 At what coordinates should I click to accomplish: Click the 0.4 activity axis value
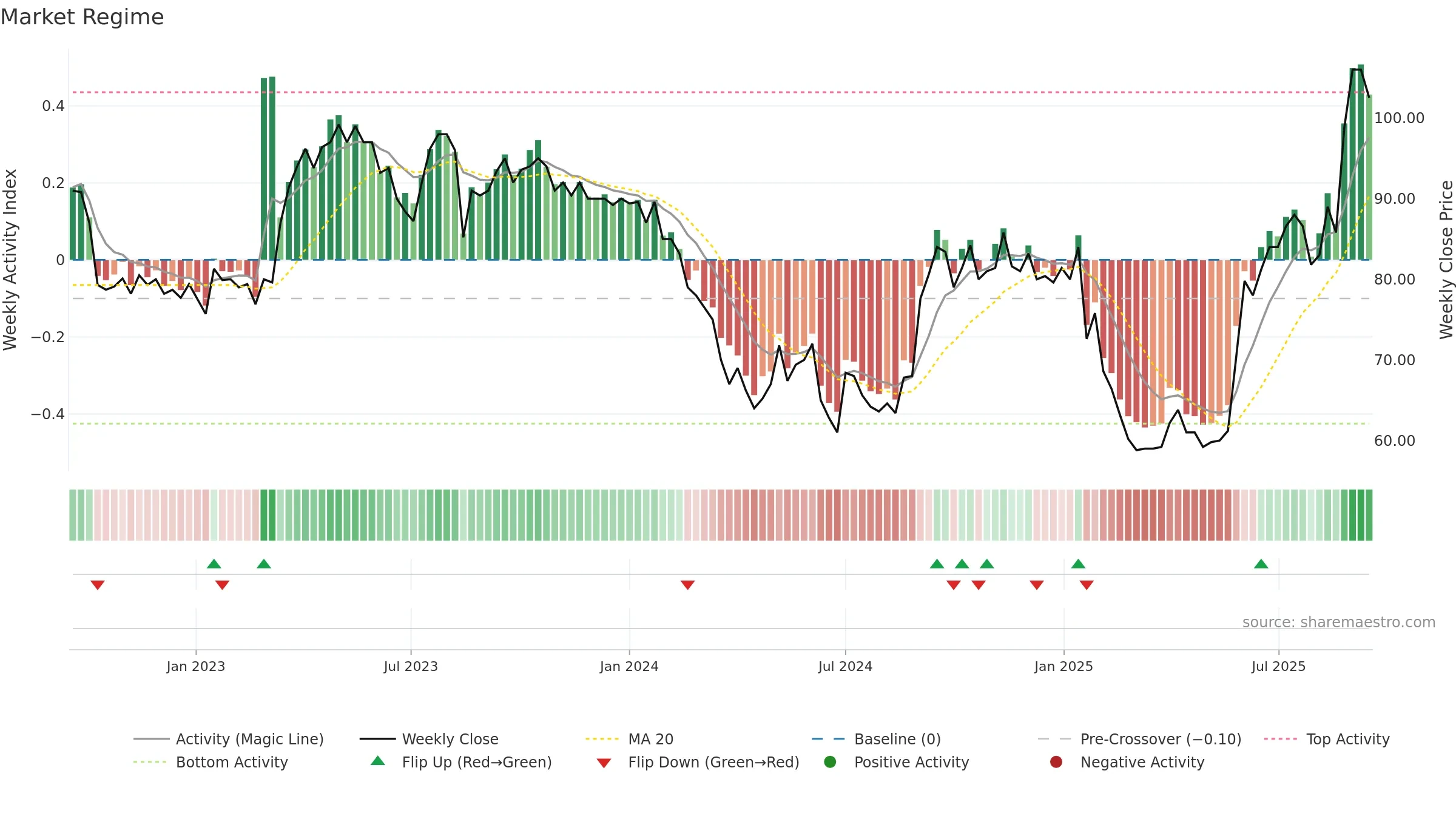(x=53, y=106)
